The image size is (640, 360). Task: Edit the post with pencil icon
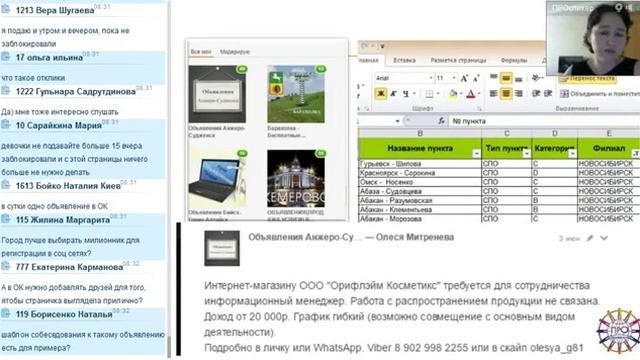click(x=589, y=238)
